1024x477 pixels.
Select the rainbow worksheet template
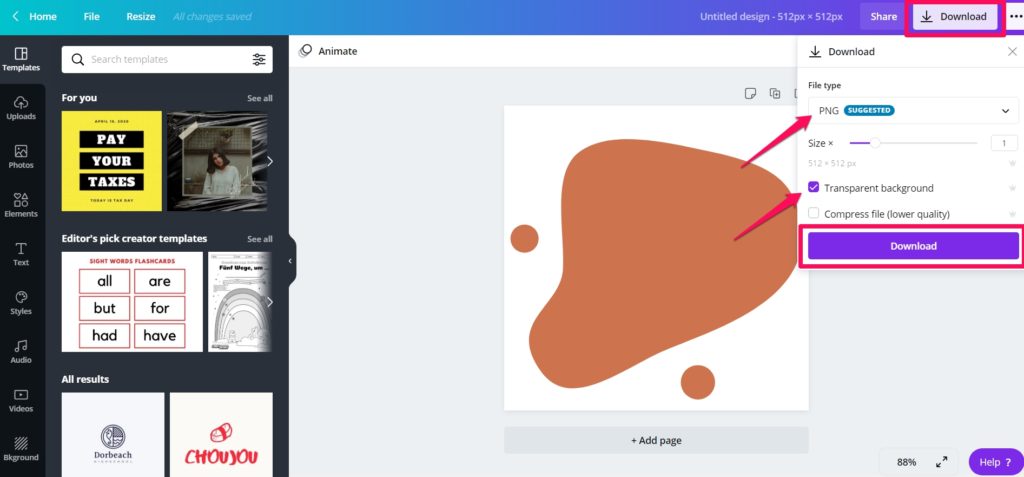coord(239,302)
